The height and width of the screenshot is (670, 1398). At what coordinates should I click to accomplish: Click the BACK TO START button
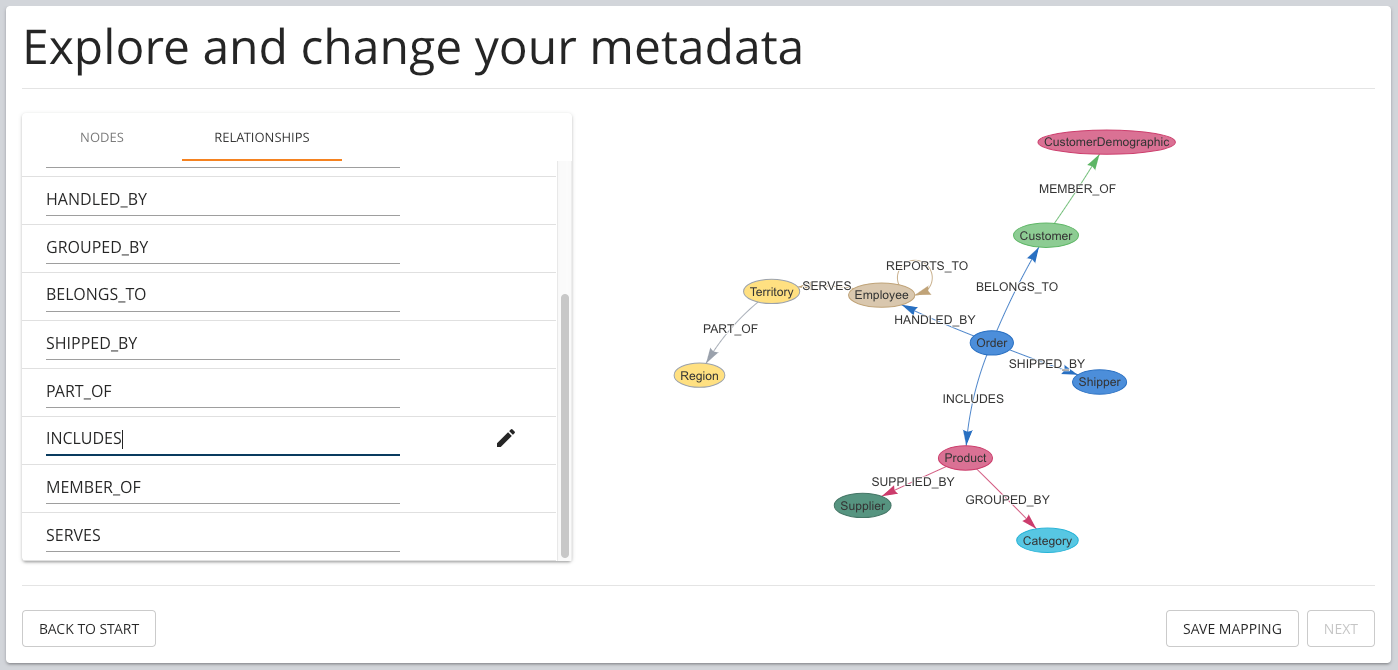(89, 629)
